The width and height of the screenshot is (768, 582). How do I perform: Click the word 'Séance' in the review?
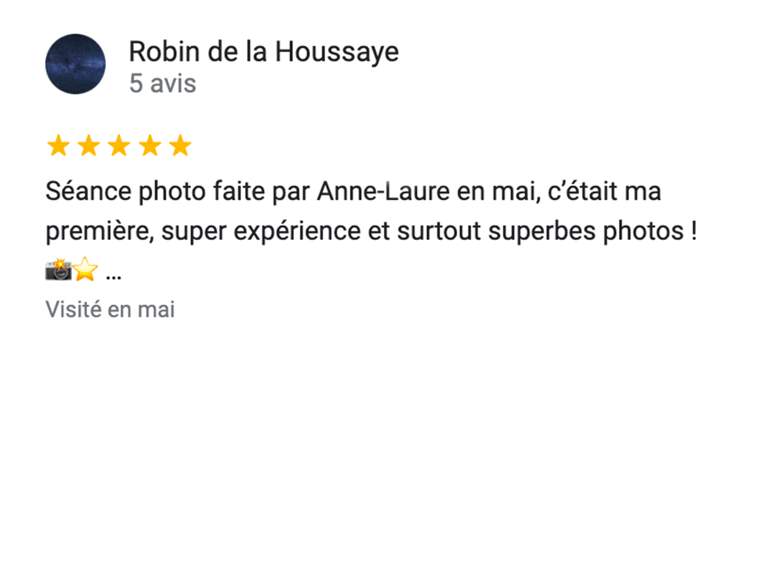88,191
